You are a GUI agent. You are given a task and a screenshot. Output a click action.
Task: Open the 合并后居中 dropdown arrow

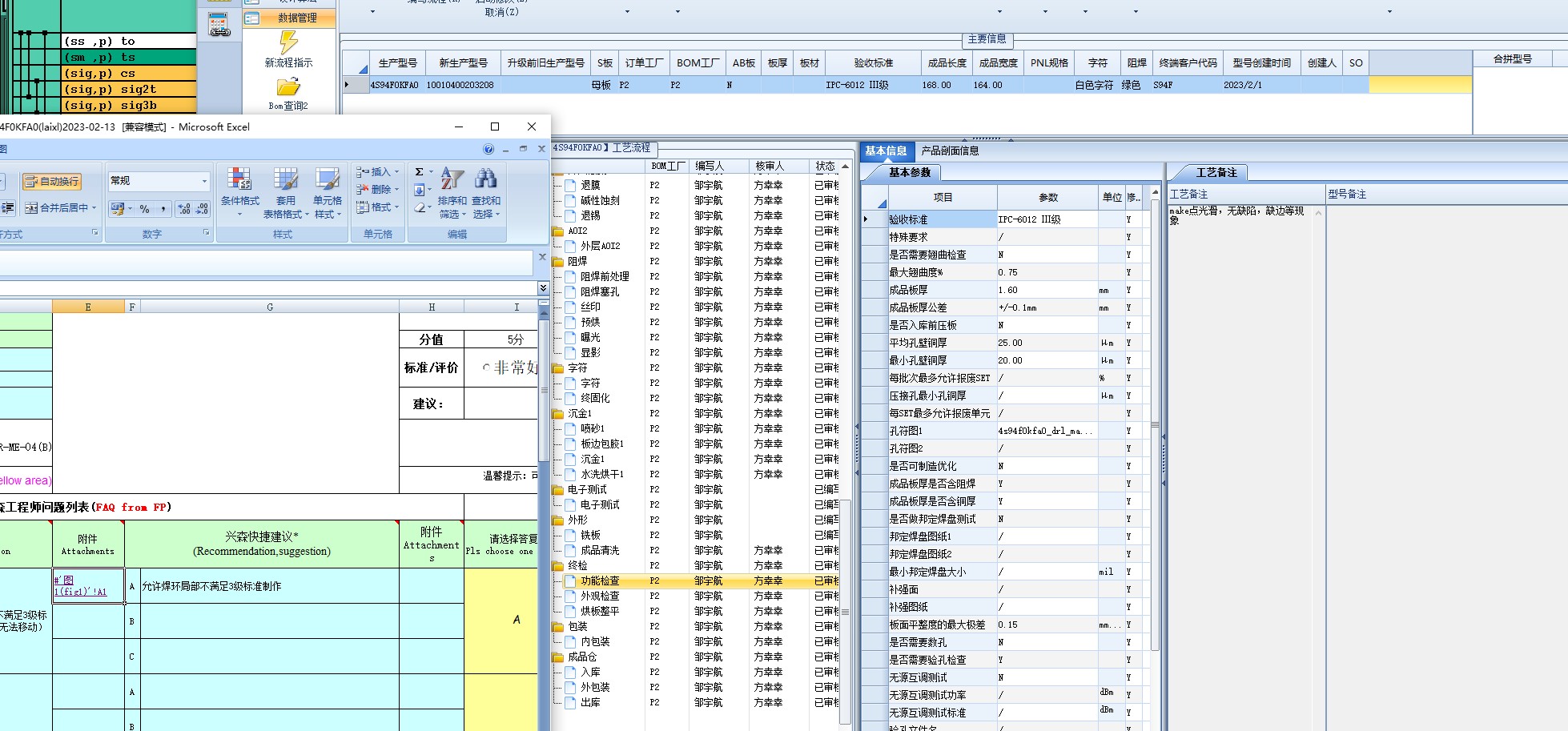coord(94,208)
